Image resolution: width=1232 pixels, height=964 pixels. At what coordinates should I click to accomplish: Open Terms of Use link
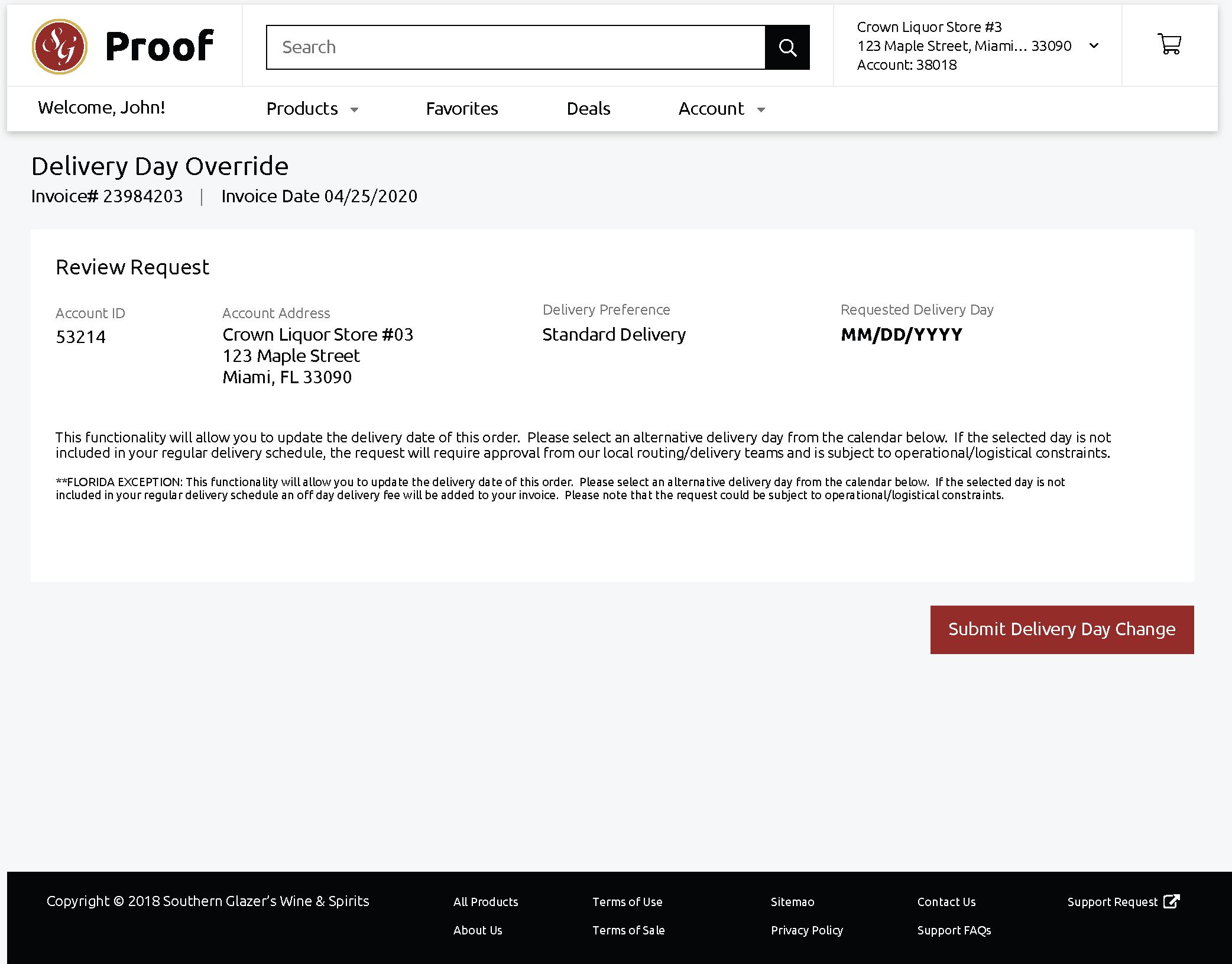point(627,902)
